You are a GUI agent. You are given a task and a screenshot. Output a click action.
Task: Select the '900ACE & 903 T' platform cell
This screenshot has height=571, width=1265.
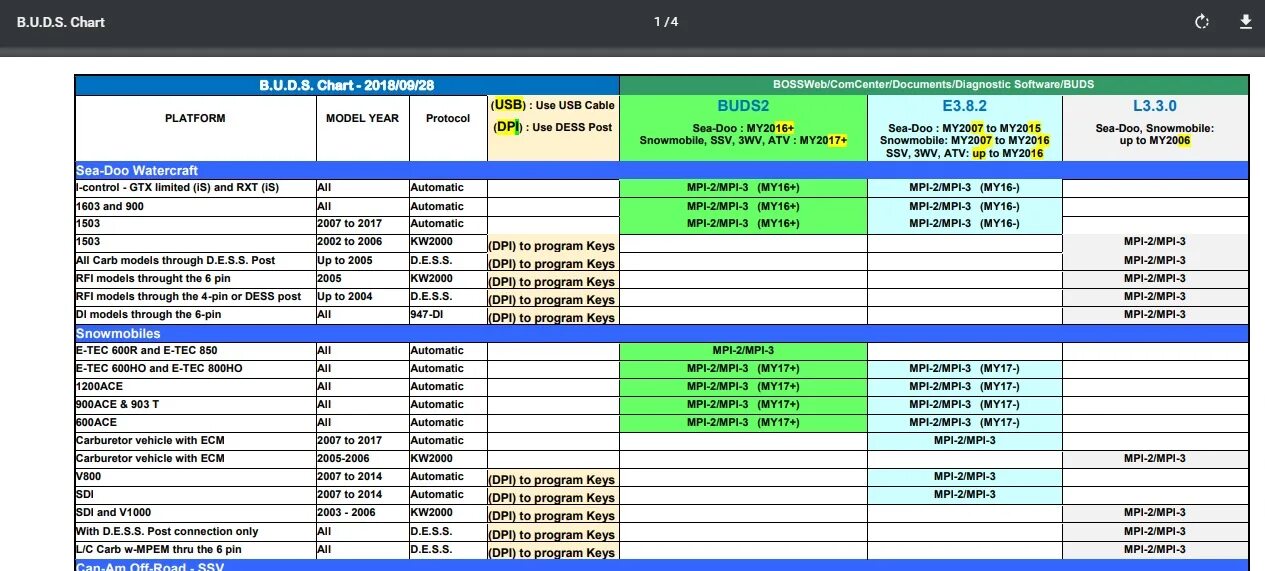point(196,405)
